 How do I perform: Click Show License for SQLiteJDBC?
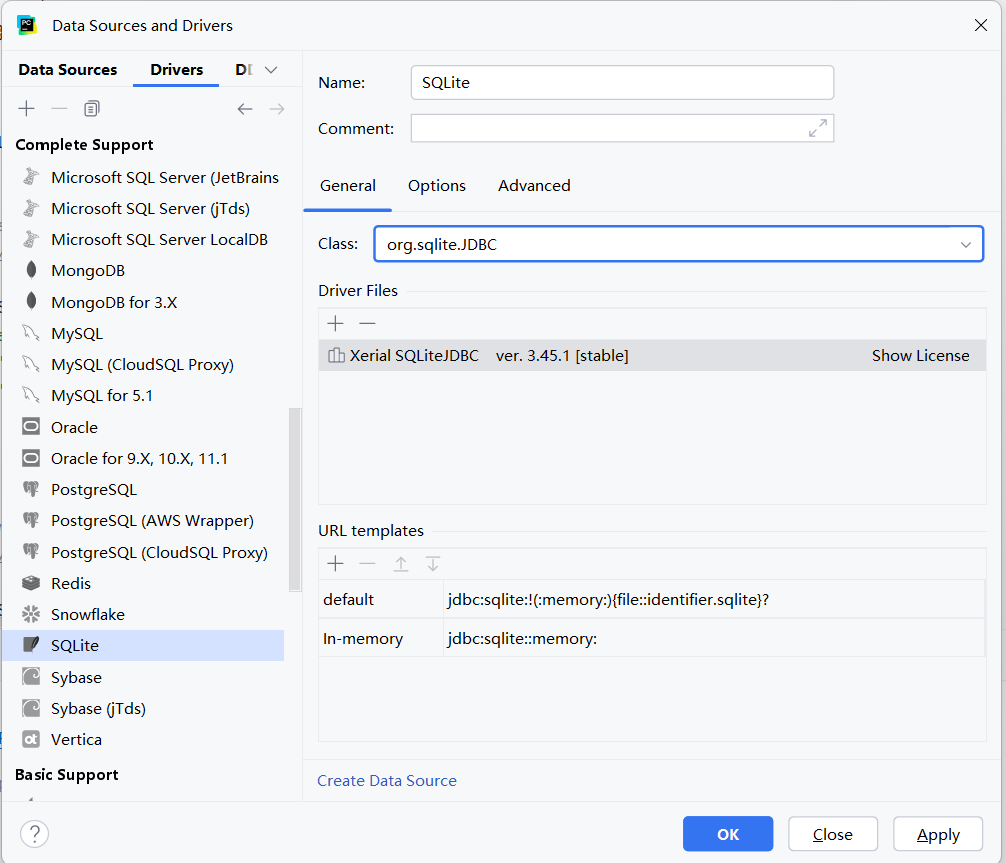920,355
